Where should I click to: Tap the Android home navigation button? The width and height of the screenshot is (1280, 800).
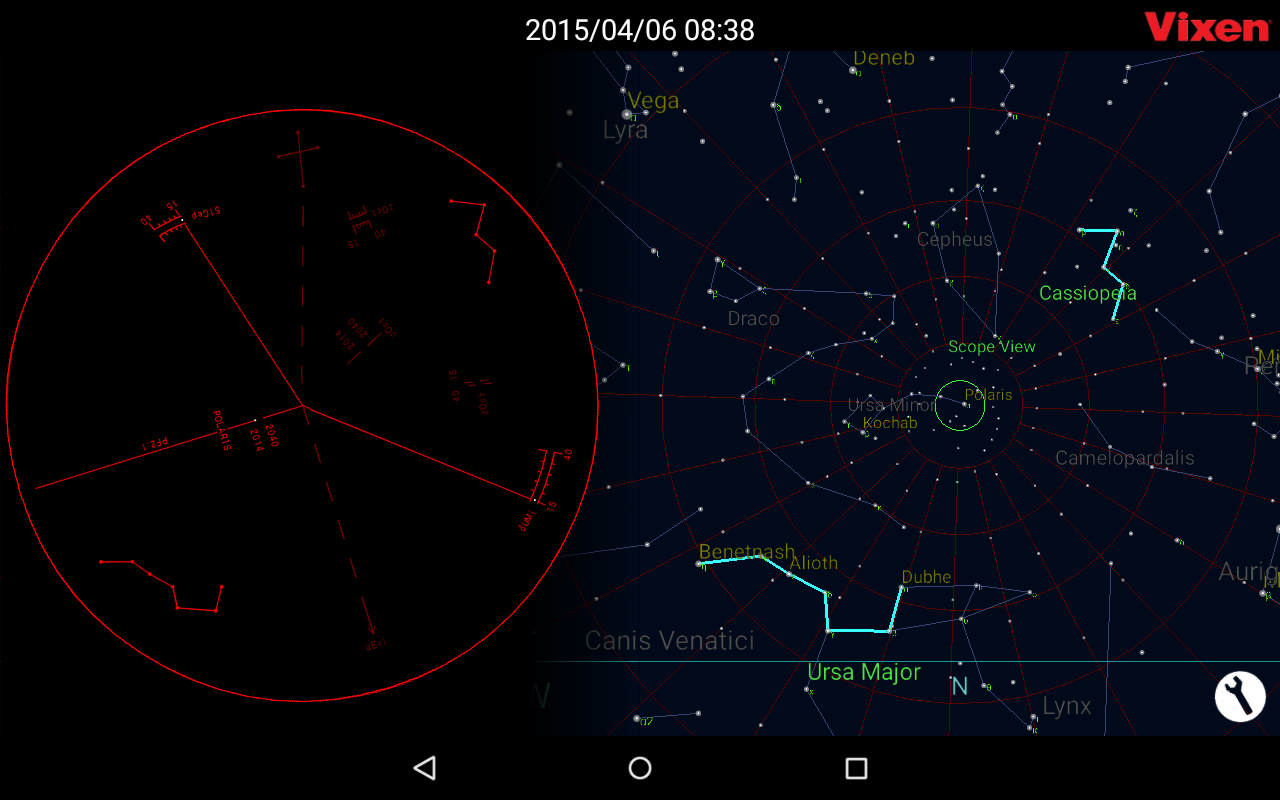(x=640, y=768)
